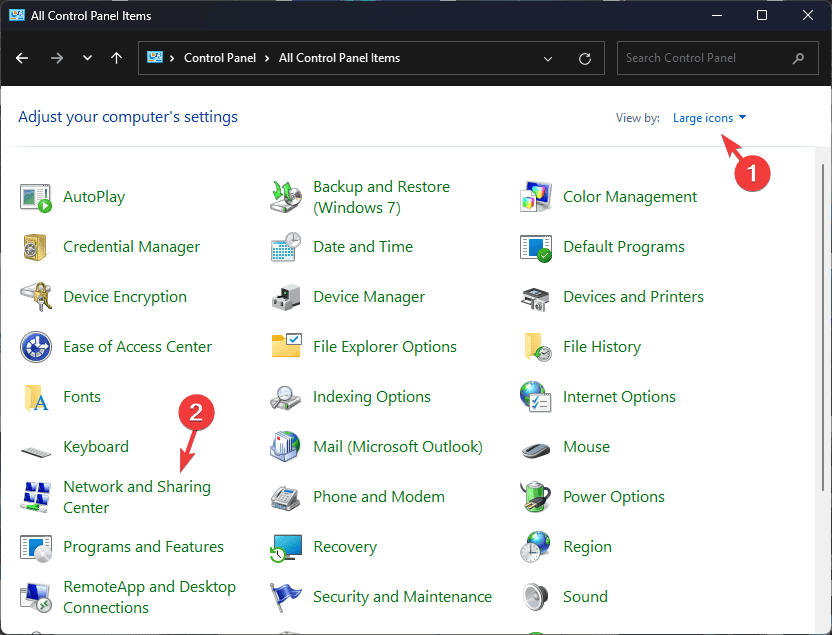Open Internet Options globe icon
This screenshot has height=635, width=832.
(536, 397)
